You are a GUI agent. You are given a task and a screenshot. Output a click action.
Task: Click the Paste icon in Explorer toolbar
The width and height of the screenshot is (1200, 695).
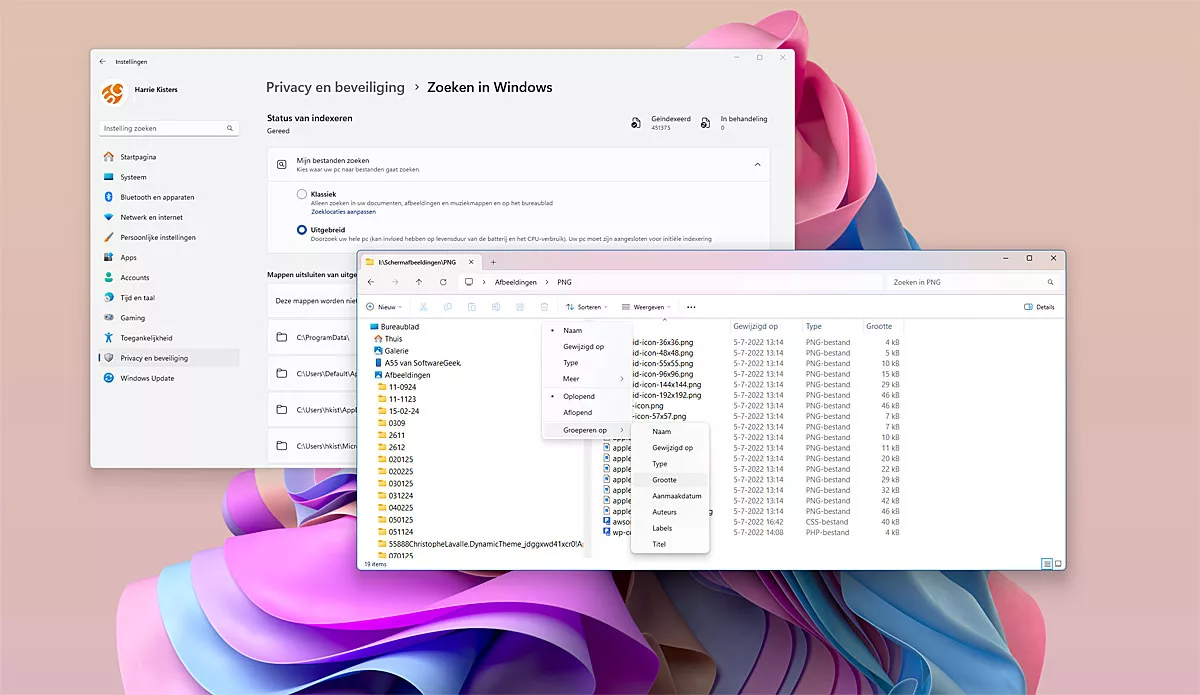pos(471,307)
